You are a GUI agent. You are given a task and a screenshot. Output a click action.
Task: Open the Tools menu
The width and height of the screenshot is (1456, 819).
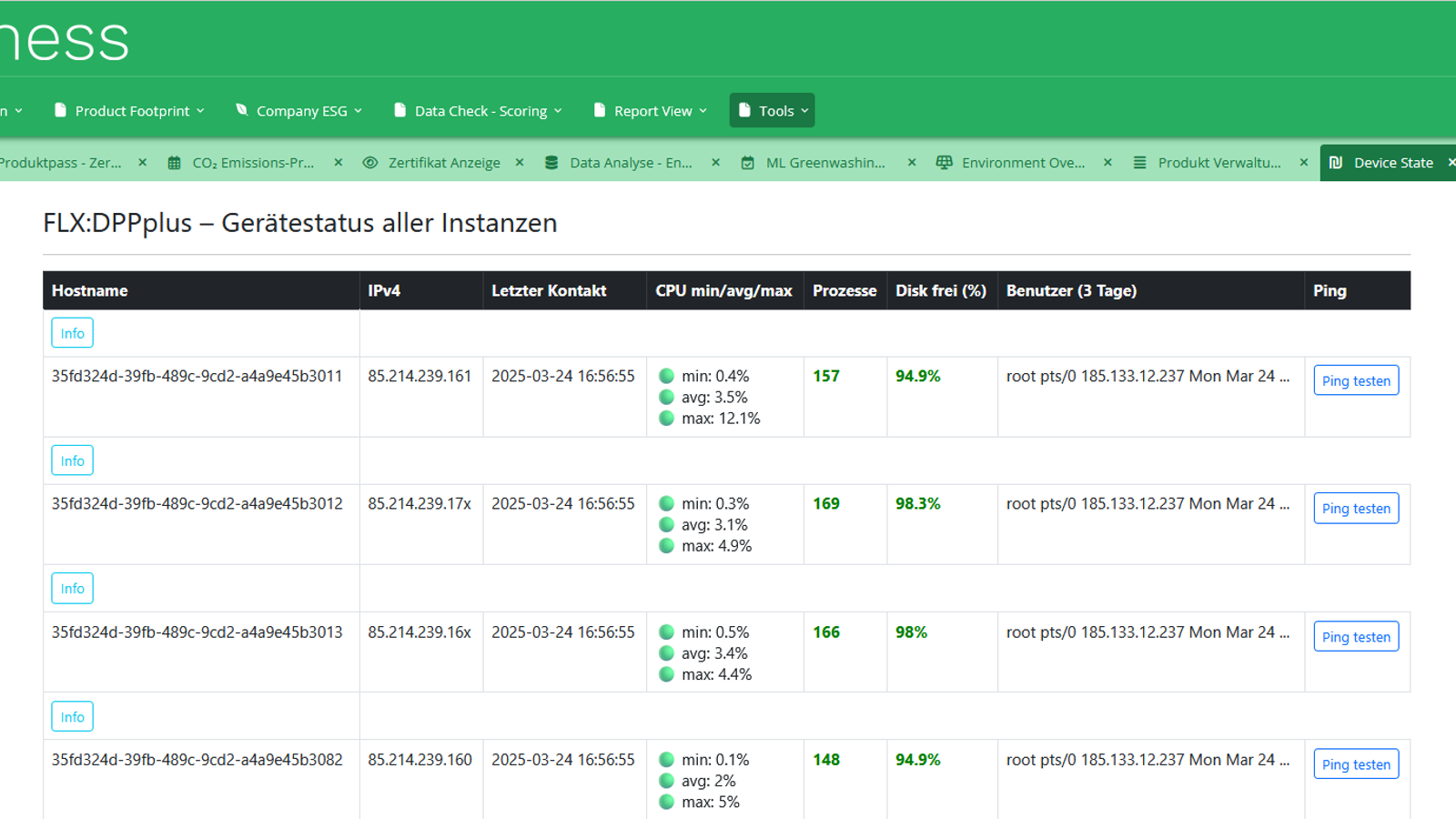point(772,110)
